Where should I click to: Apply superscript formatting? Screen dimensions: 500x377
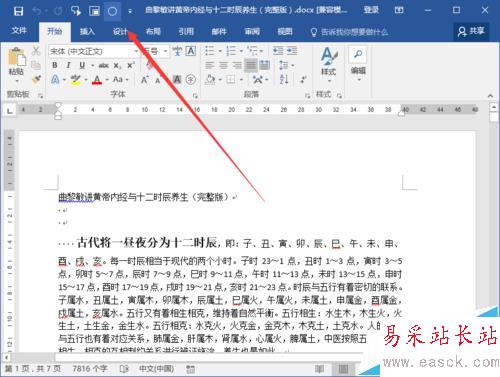pos(131,65)
